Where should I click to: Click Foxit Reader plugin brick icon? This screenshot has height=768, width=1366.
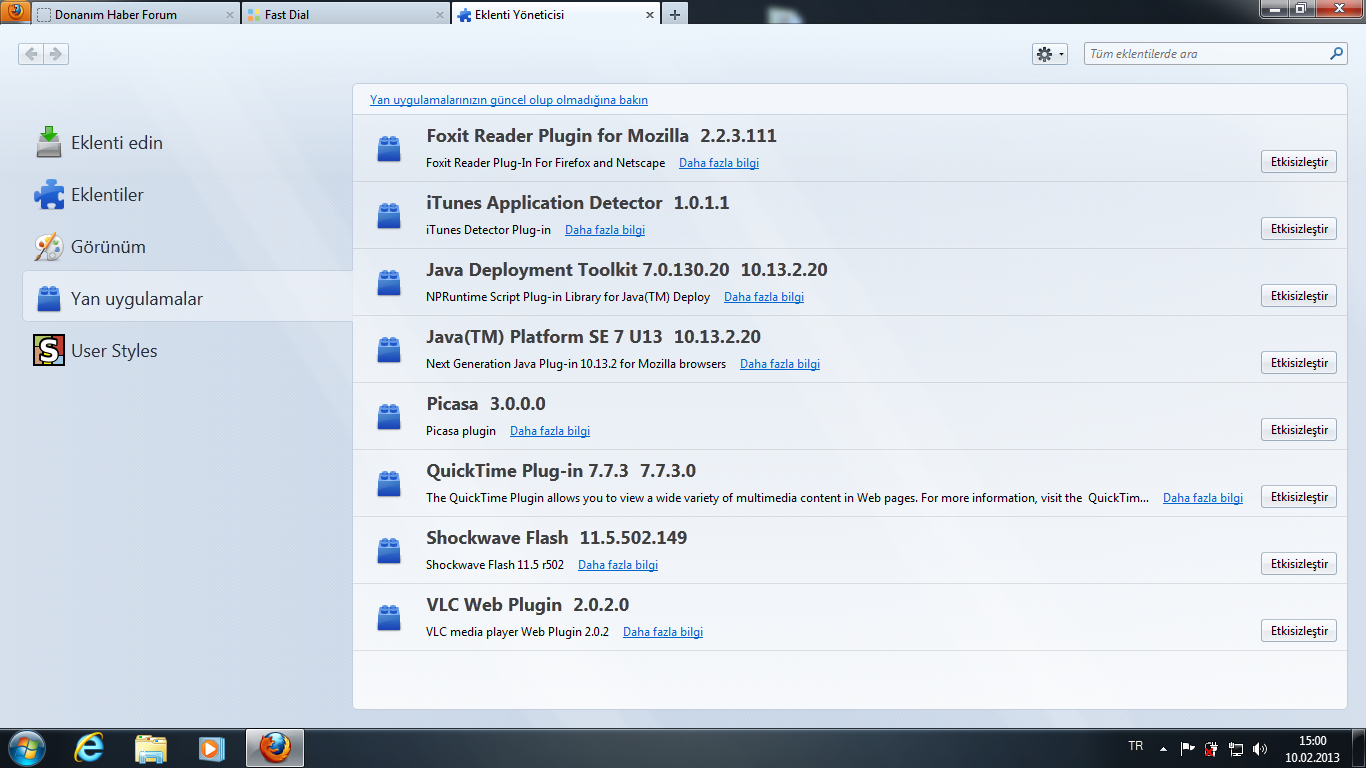coord(389,148)
